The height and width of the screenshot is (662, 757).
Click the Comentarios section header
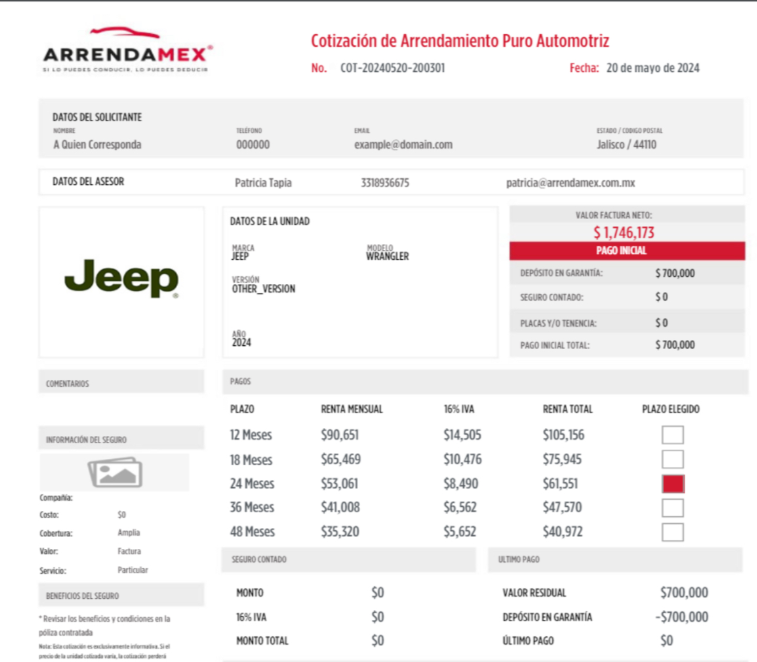click(x=68, y=383)
